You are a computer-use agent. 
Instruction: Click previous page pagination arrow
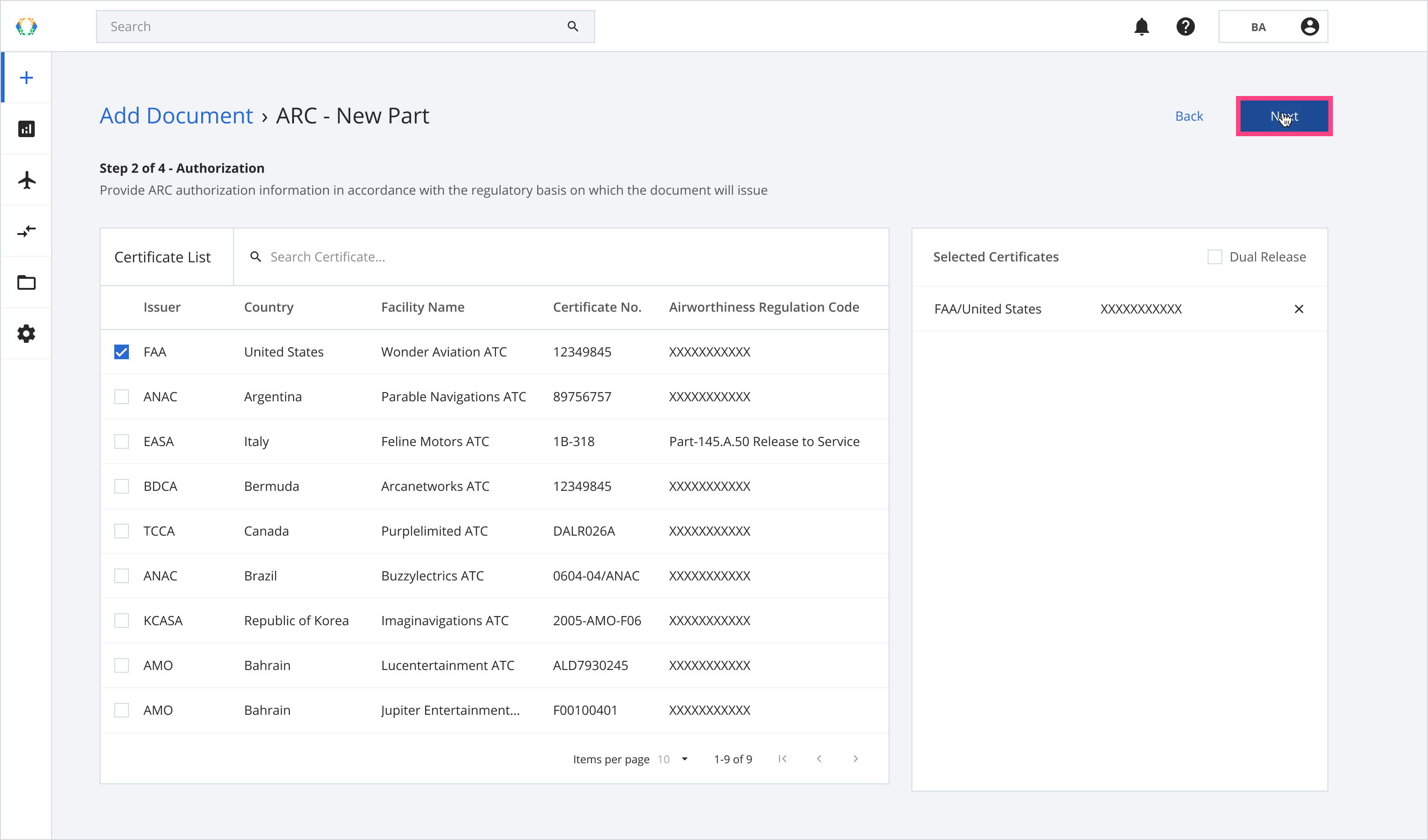coord(820,758)
